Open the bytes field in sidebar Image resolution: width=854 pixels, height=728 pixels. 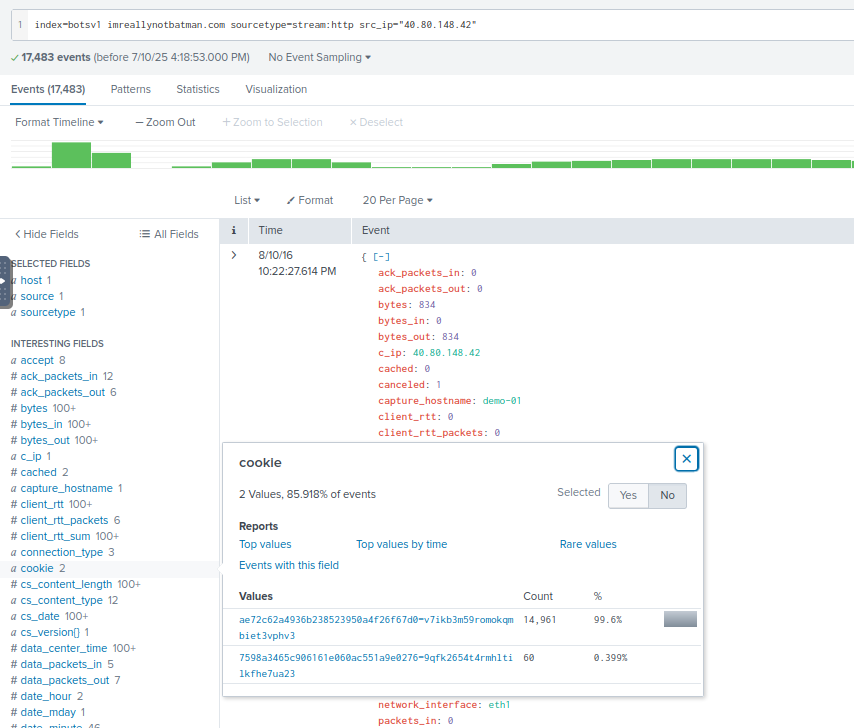tap(34, 408)
